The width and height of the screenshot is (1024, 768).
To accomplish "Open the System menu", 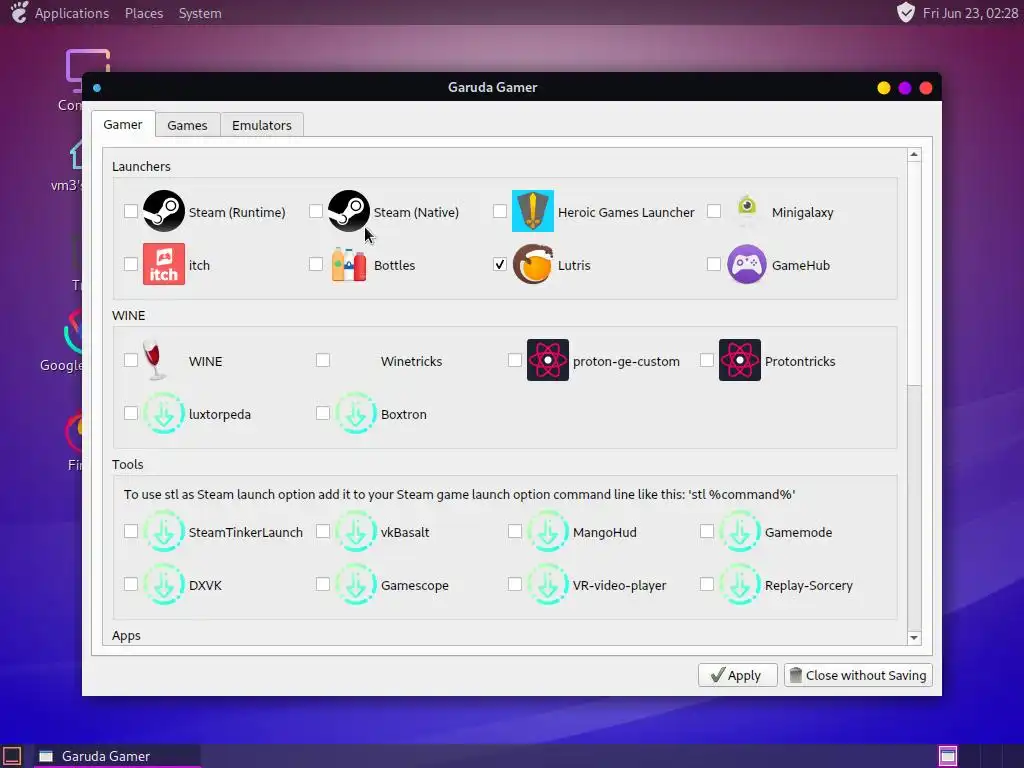I will click(x=200, y=13).
